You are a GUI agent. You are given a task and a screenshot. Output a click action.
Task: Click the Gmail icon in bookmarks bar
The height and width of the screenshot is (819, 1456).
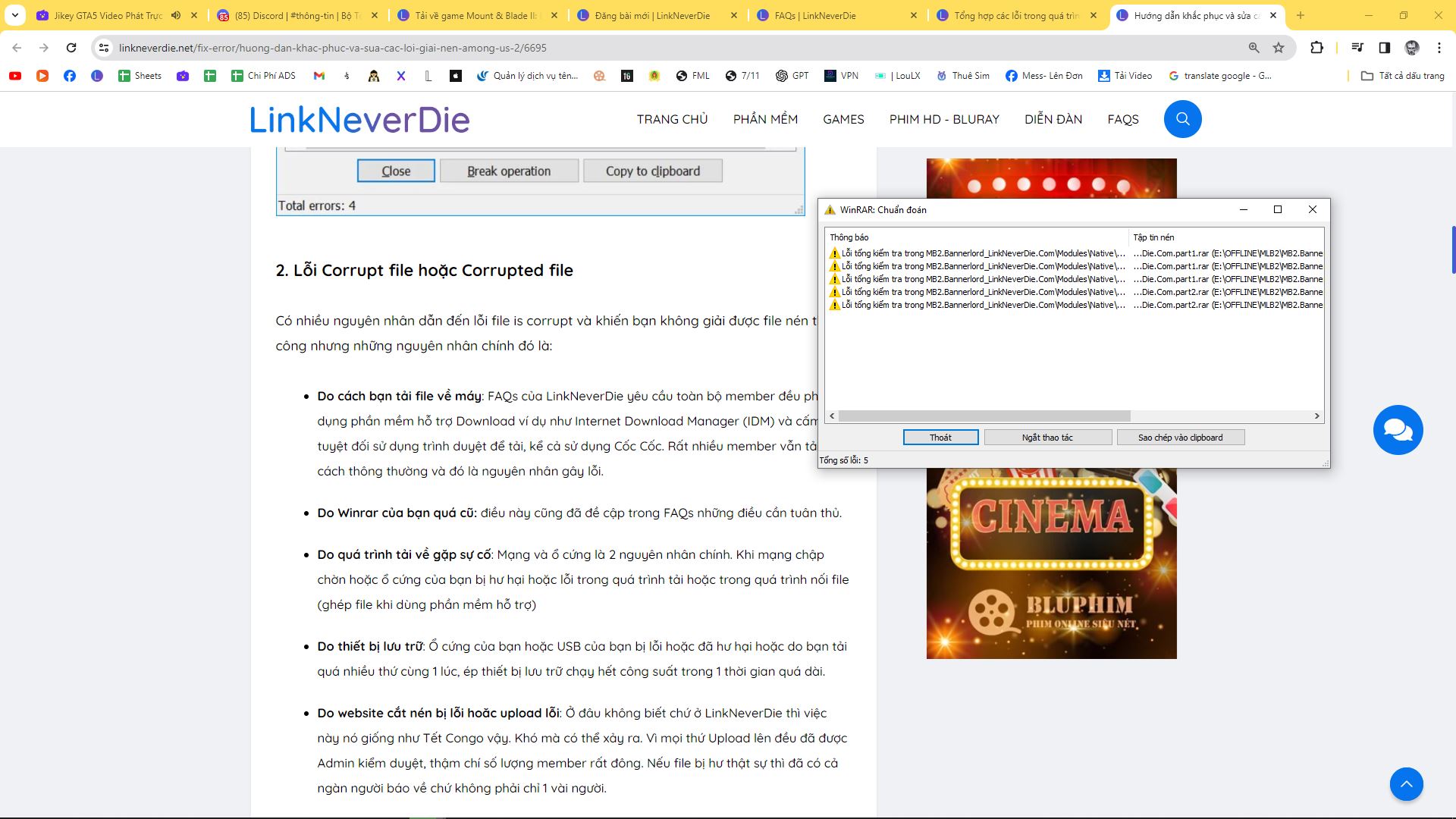(319, 75)
